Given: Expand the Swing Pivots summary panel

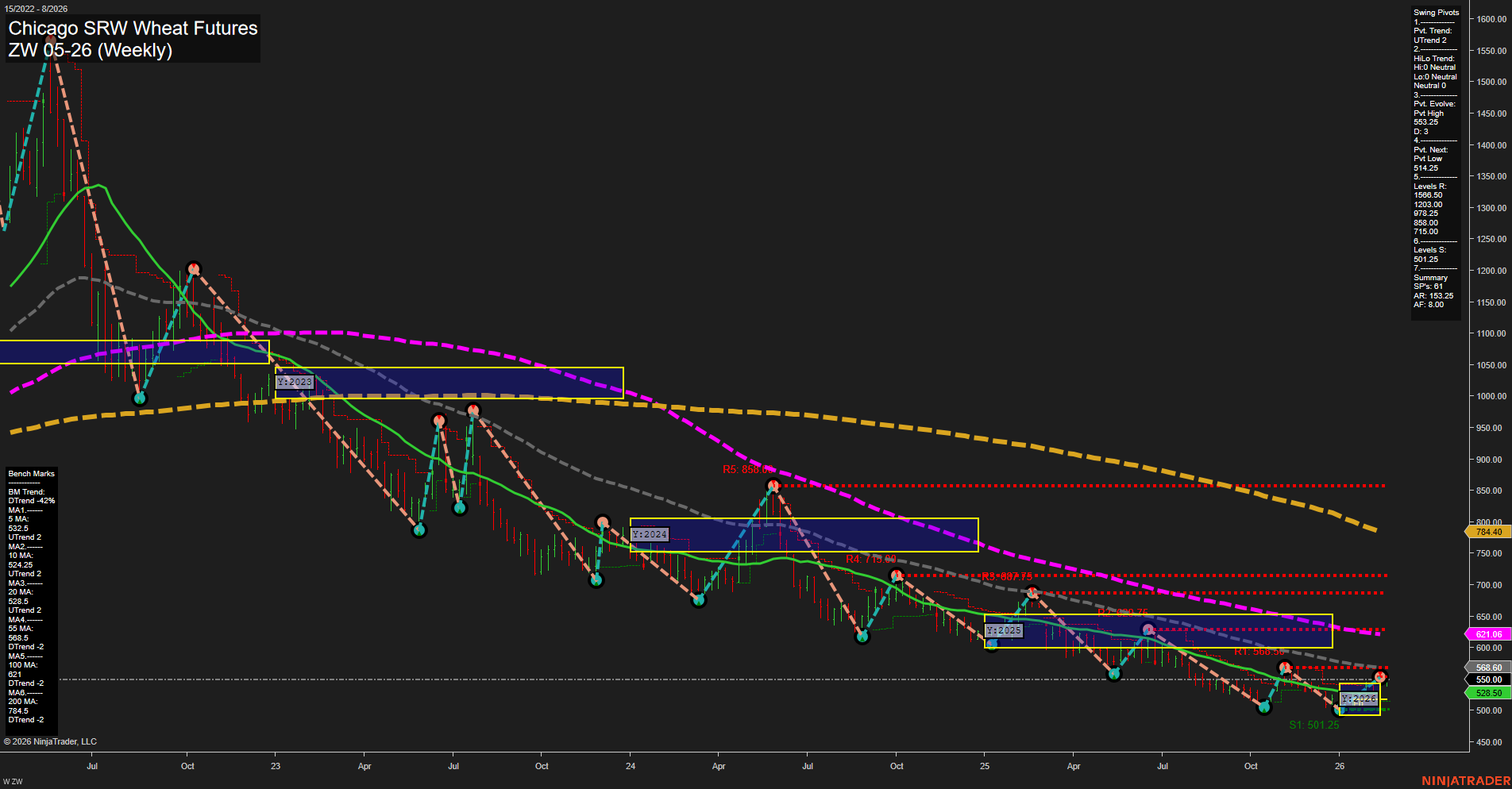Looking at the screenshot, I should [x=1434, y=12].
